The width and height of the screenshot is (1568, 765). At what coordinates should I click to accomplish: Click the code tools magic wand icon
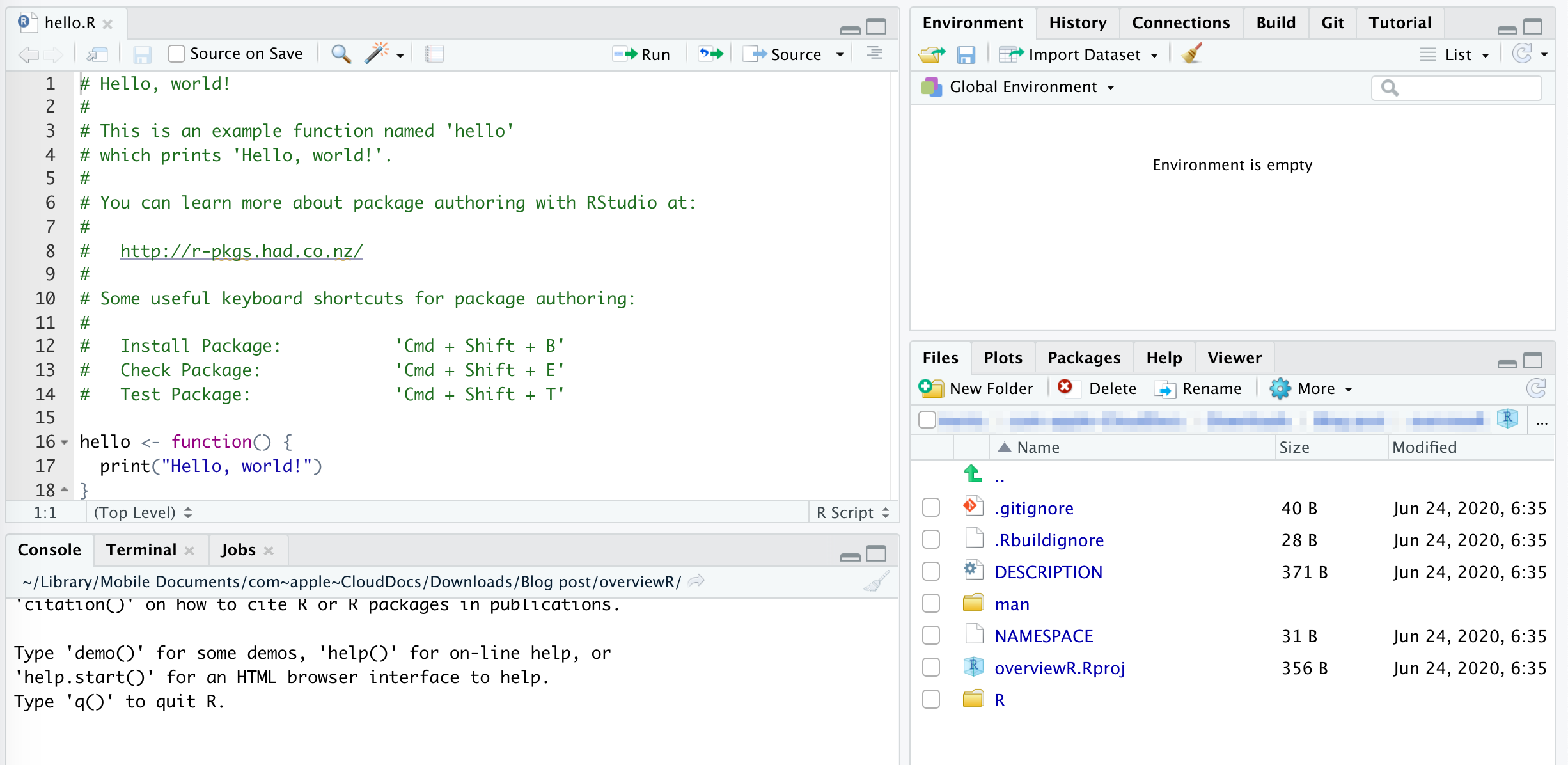377,54
